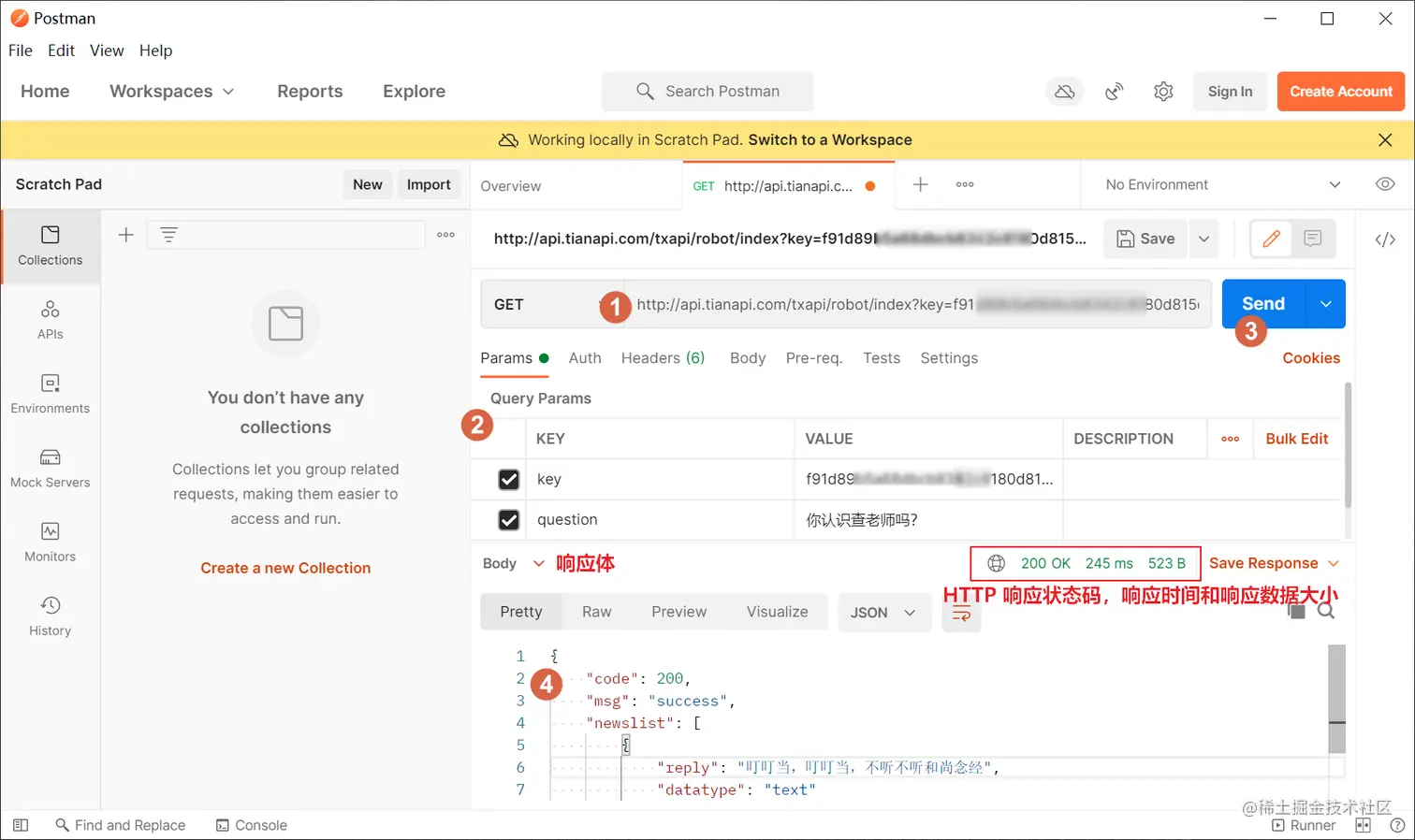
Task: Open the APIs sidebar panel
Action: [x=51, y=320]
